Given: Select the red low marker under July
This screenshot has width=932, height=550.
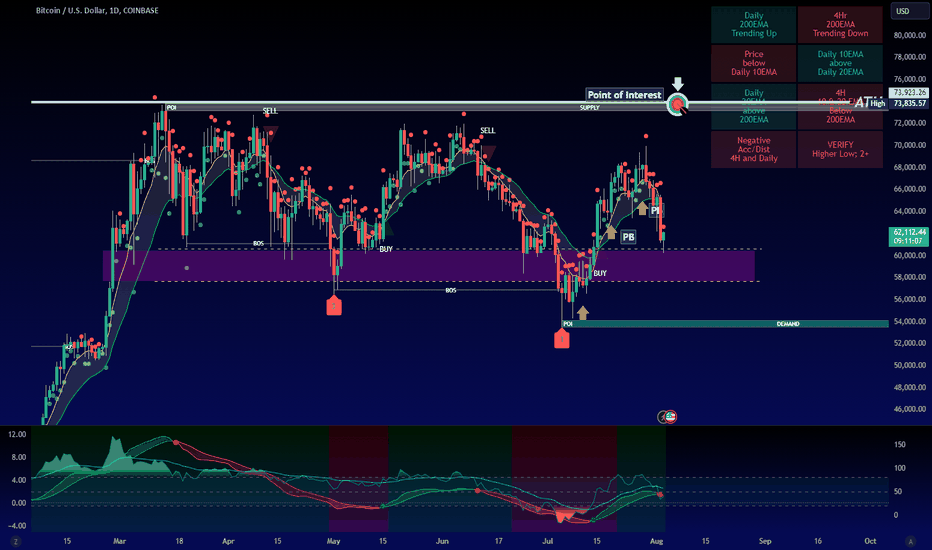Looking at the screenshot, I should pyautogui.click(x=562, y=338).
